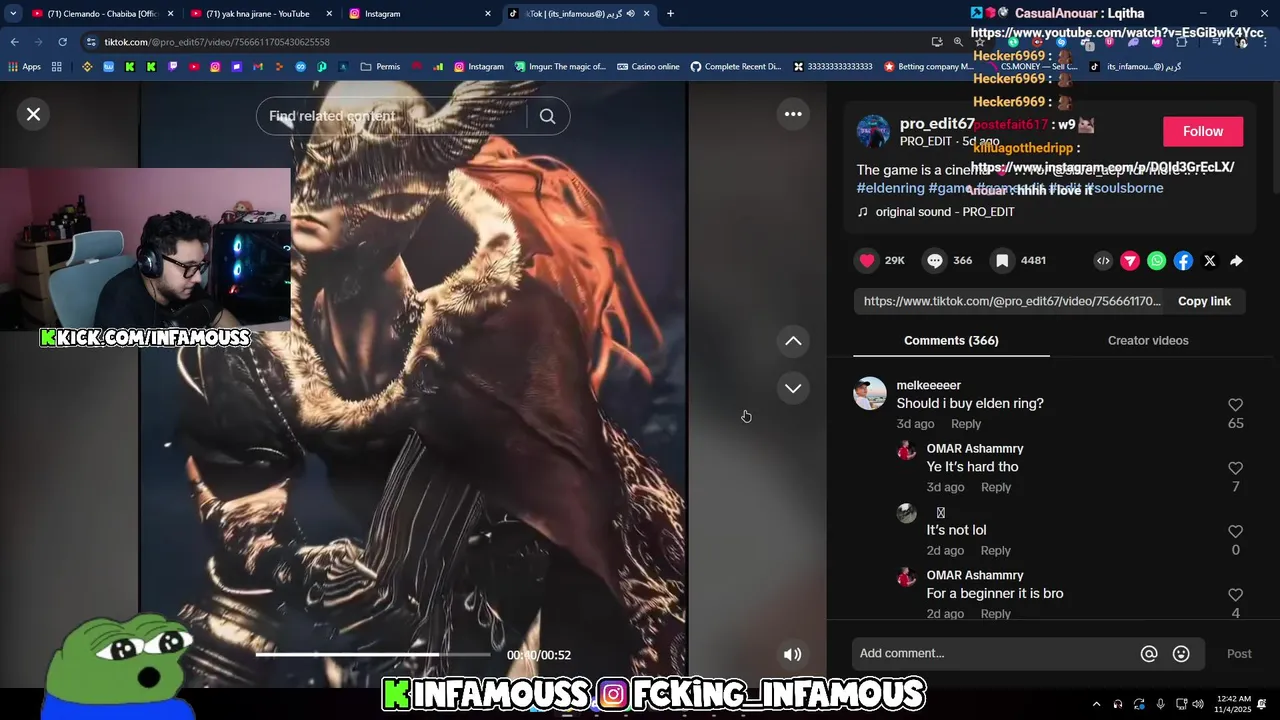Like the video with the heart icon
Viewport: 1280px width, 720px height.
point(867,260)
